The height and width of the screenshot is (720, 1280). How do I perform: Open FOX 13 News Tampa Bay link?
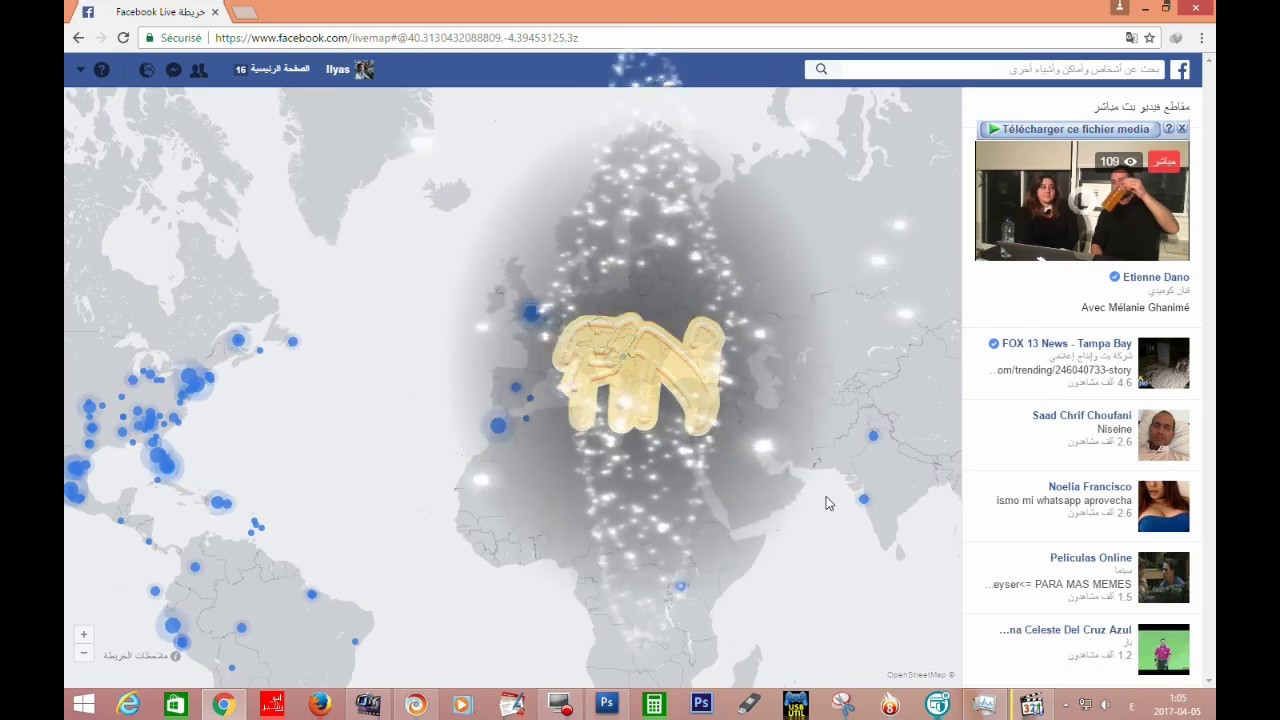point(1067,343)
